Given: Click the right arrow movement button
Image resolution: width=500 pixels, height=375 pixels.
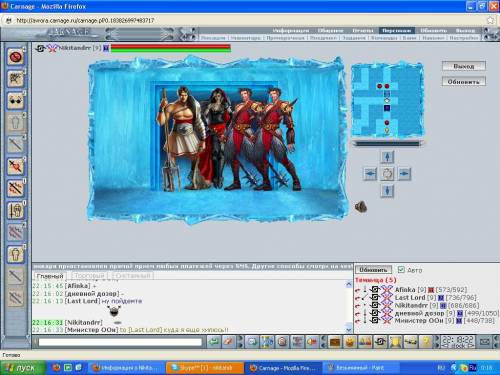Looking at the screenshot, I should click(x=404, y=174).
